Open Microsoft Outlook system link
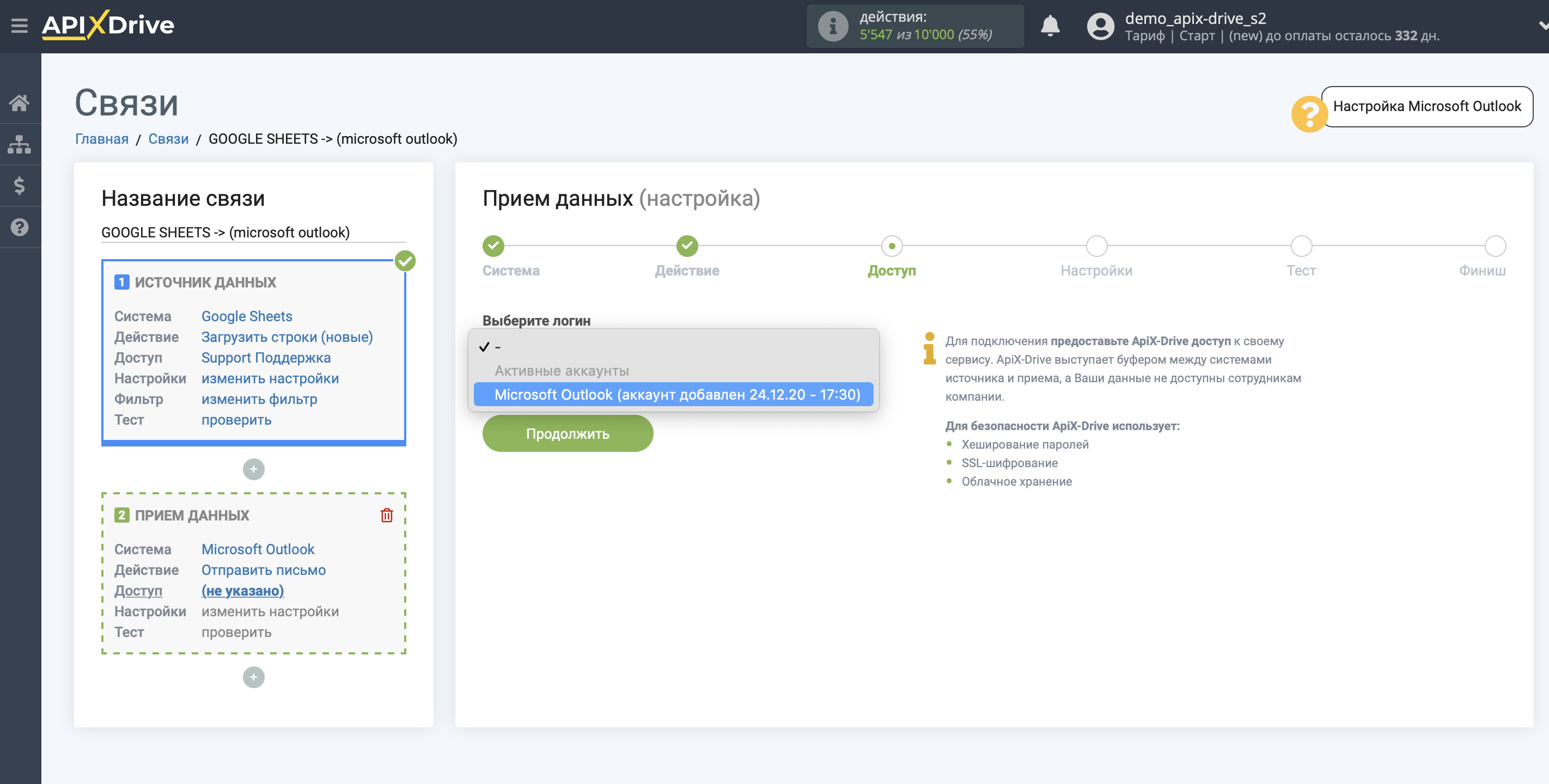 pos(258,549)
